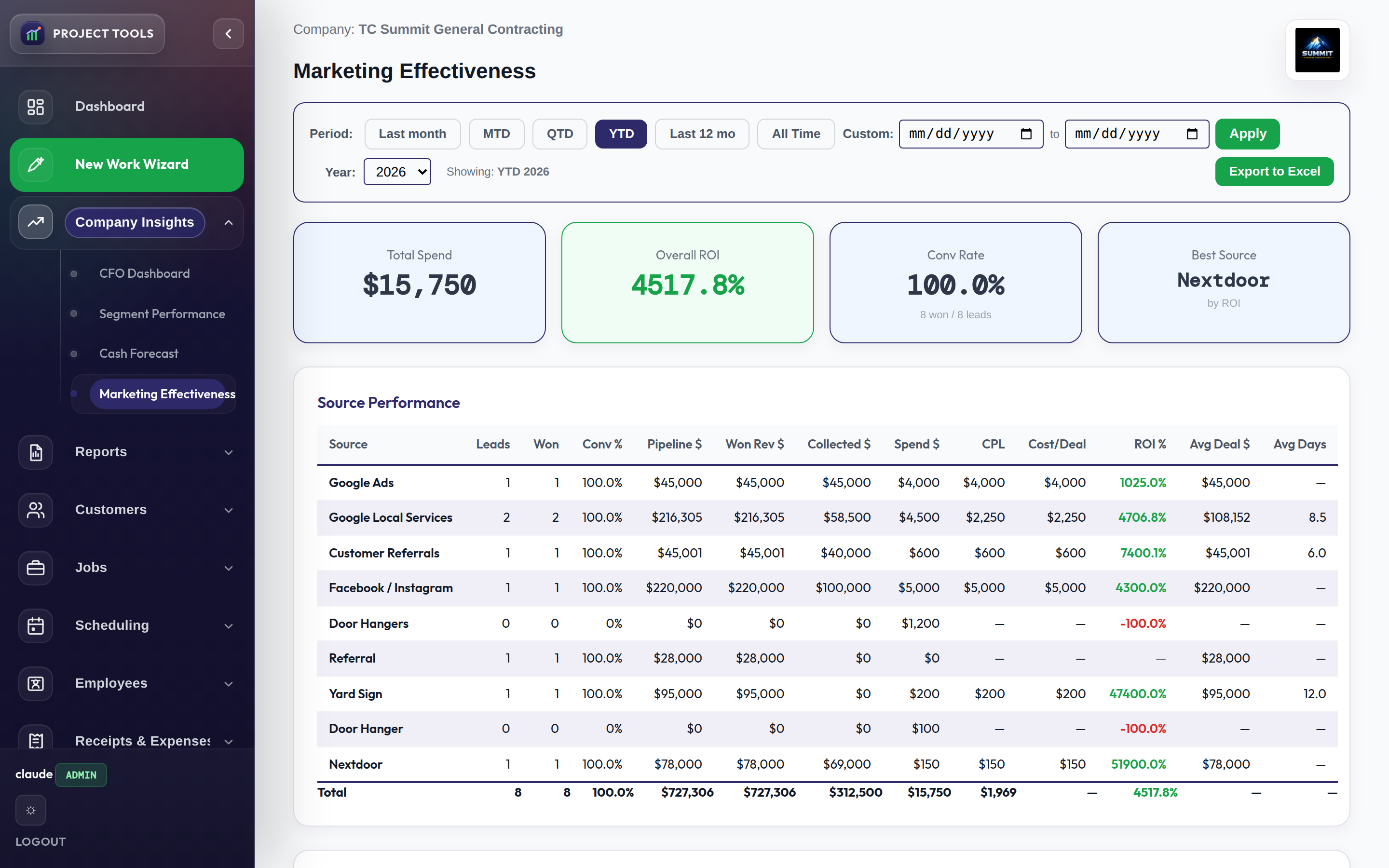
Task: Open the Year 2026 dropdown
Action: 397,172
